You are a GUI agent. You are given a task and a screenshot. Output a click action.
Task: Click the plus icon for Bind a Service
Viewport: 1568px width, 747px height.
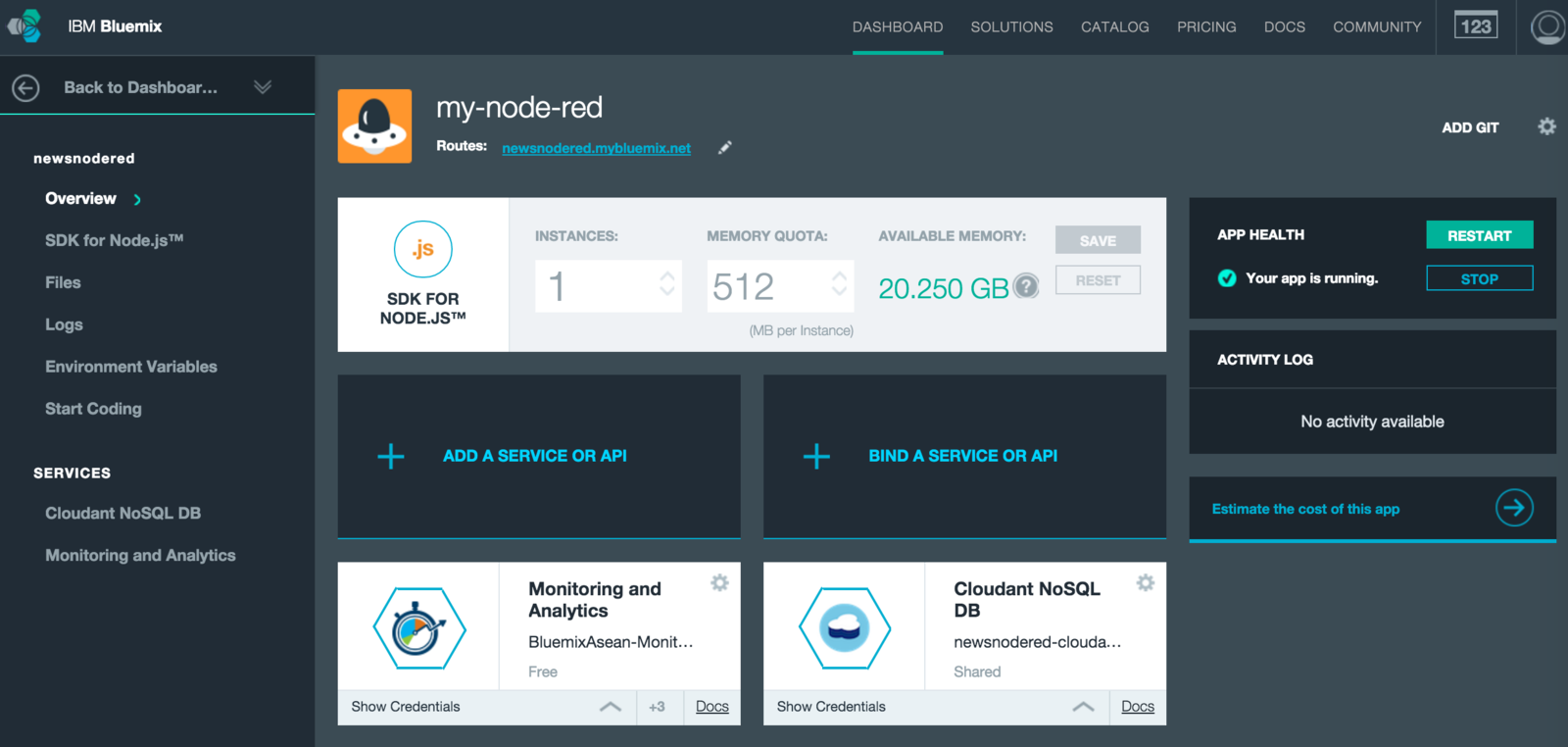click(x=816, y=456)
